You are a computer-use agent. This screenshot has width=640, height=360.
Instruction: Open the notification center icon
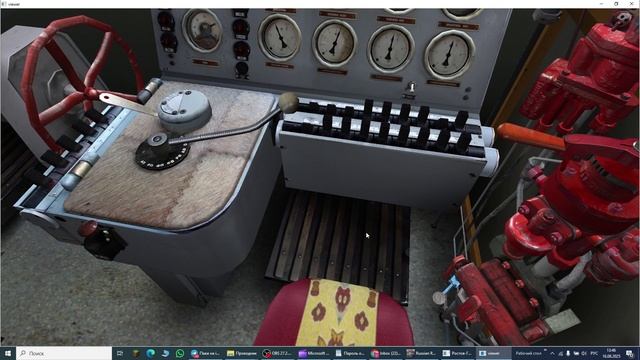[630, 353]
